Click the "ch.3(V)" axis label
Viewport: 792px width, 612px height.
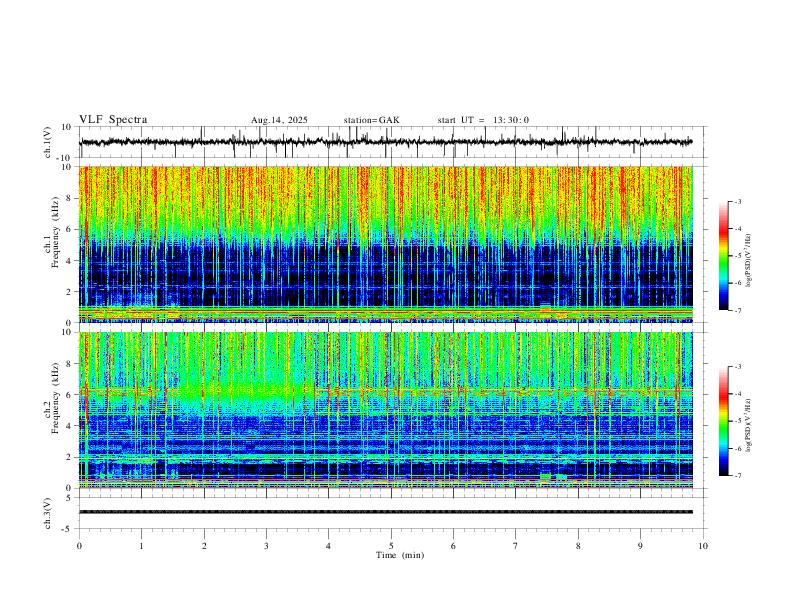[48, 514]
